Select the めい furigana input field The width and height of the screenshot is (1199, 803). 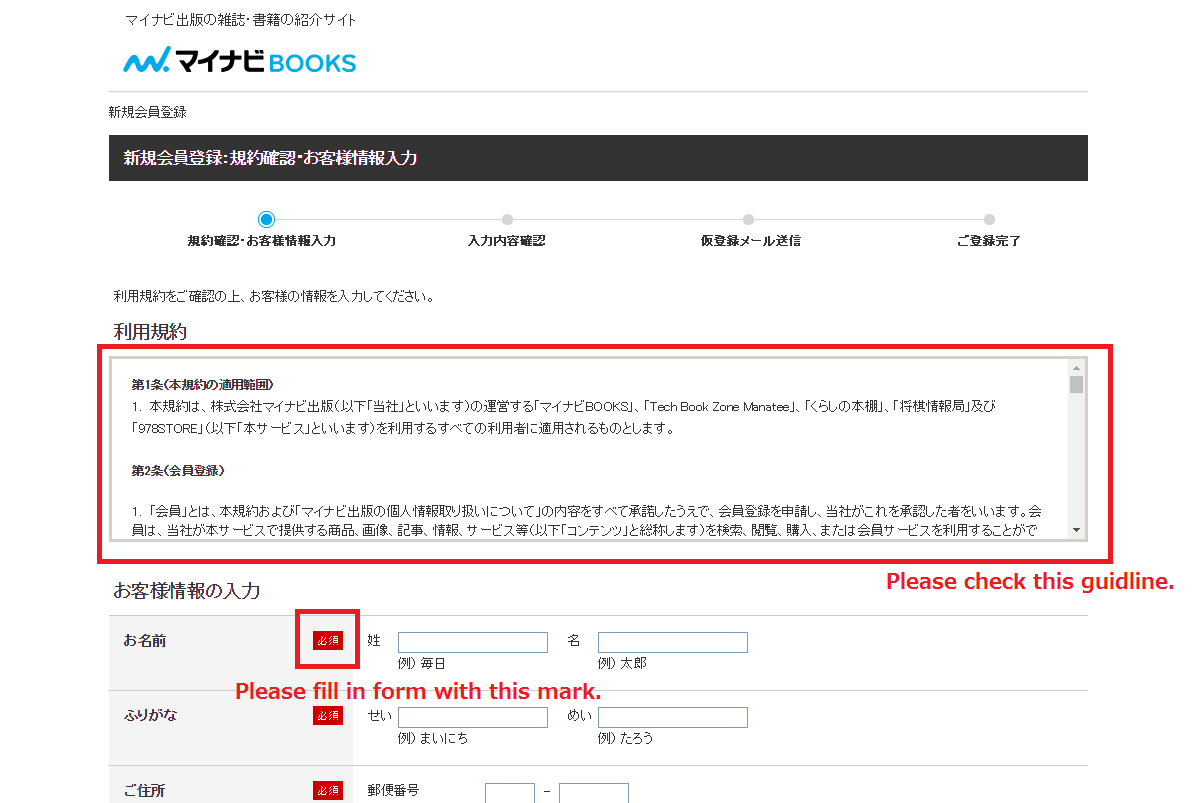[673, 717]
